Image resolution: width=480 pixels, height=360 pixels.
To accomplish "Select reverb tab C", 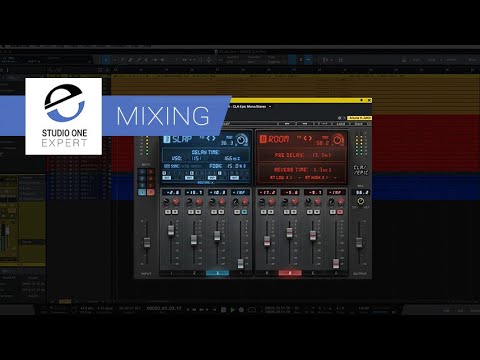I will [x=313, y=273].
